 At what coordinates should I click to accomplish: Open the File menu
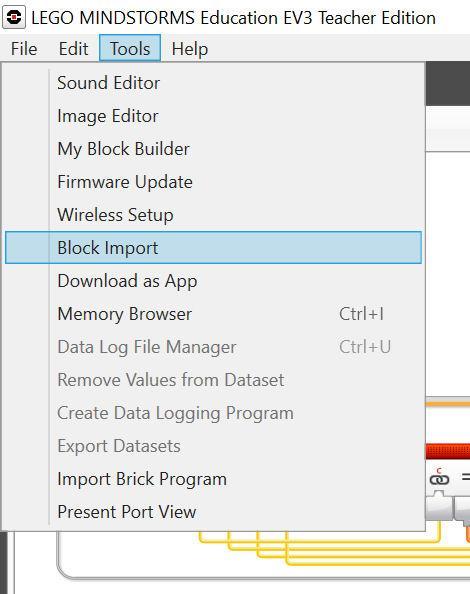pyautogui.click(x=24, y=48)
